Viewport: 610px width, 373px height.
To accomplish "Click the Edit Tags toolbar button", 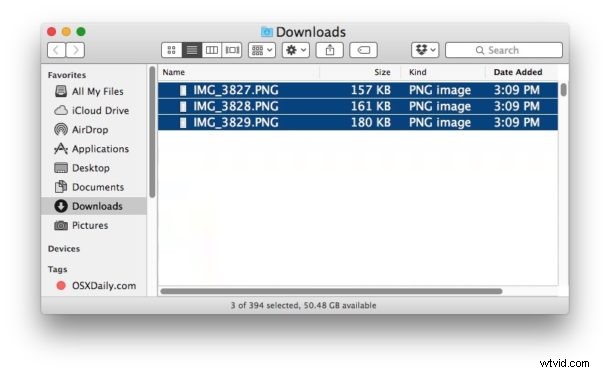I will coord(363,50).
